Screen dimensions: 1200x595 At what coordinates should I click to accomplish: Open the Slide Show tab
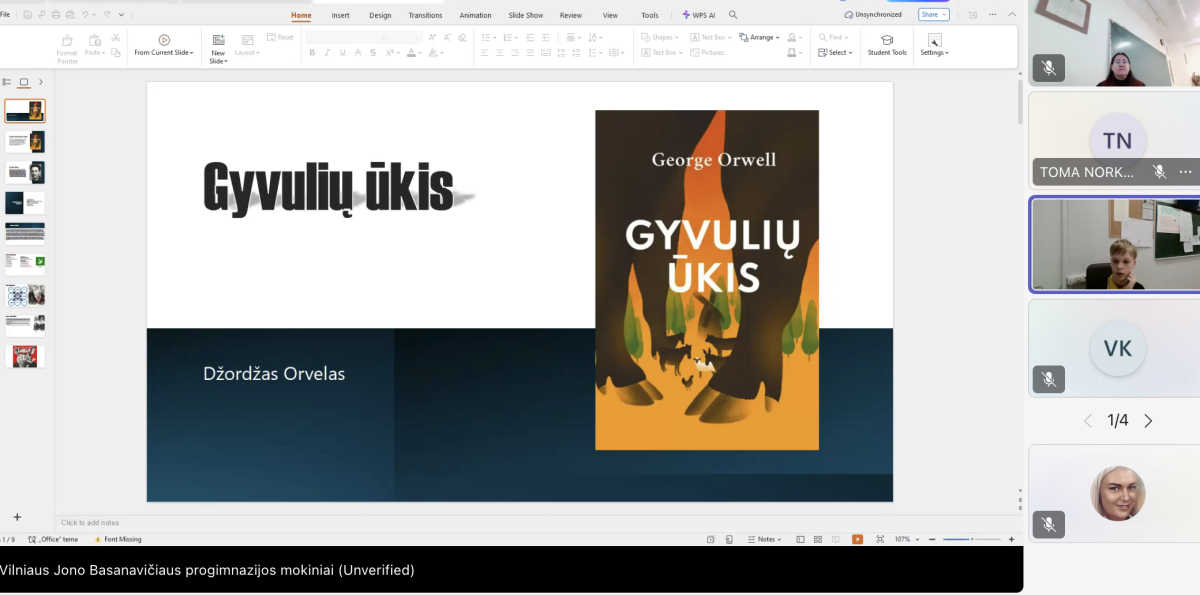pyautogui.click(x=525, y=15)
